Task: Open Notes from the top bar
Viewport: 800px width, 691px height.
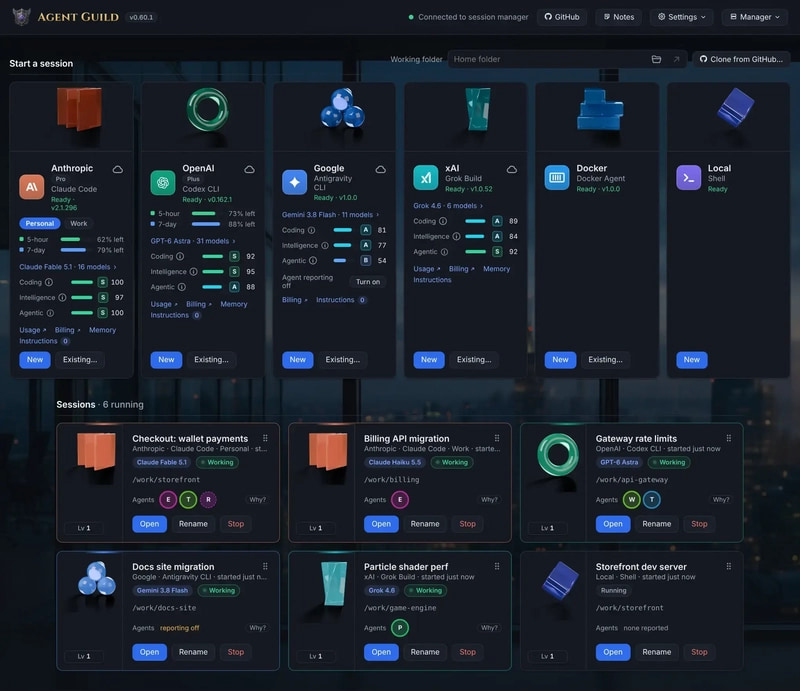Action: click(x=619, y=17)
